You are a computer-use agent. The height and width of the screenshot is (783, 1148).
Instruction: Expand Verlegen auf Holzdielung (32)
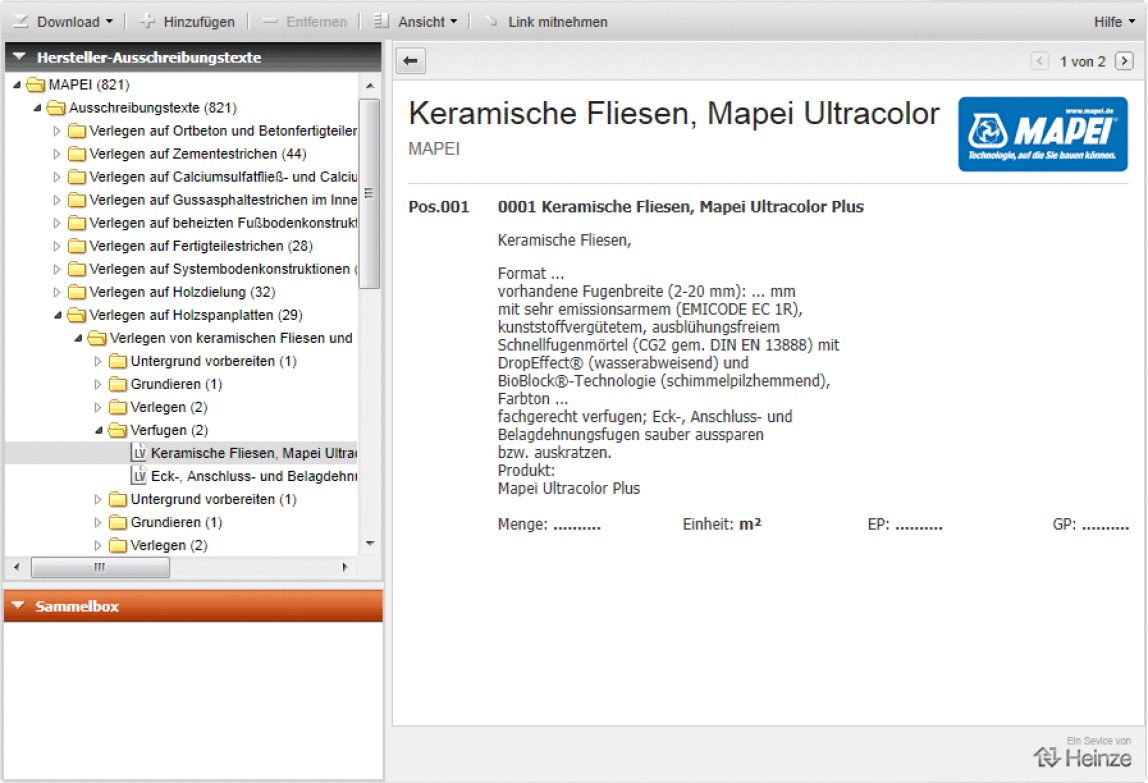point(57,292)
